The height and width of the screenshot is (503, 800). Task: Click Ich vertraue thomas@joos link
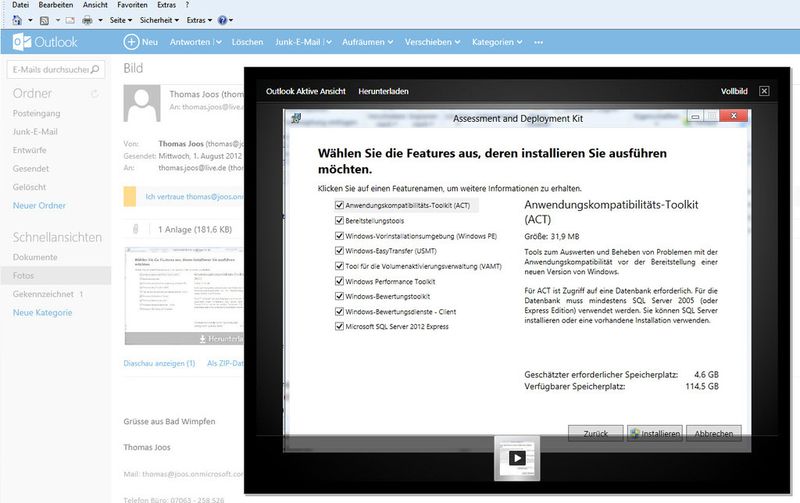(x=194, y=197)
